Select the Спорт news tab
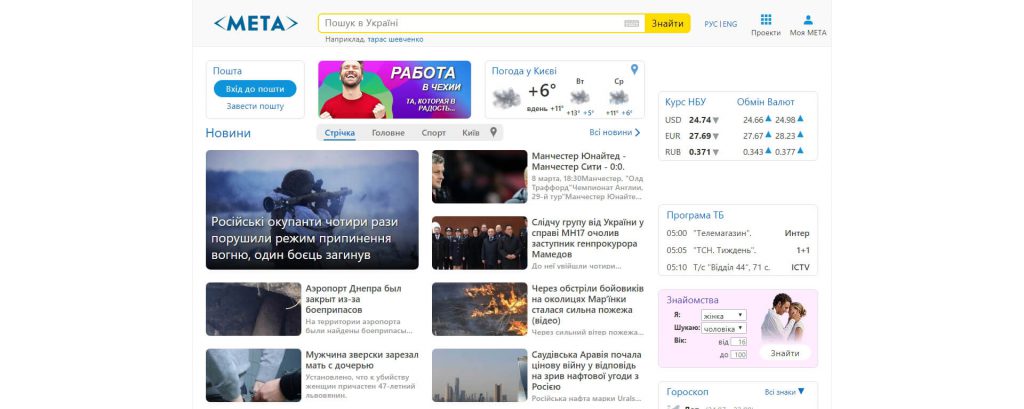1024x409 pixels. (434, 132)
